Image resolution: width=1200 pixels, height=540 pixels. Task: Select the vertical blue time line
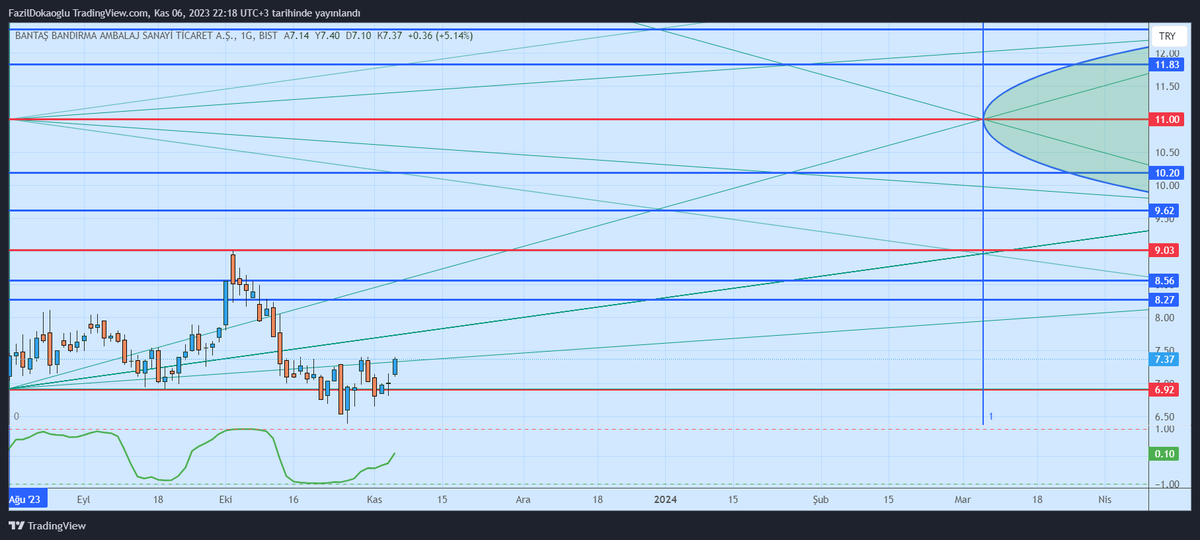(983, 225)
